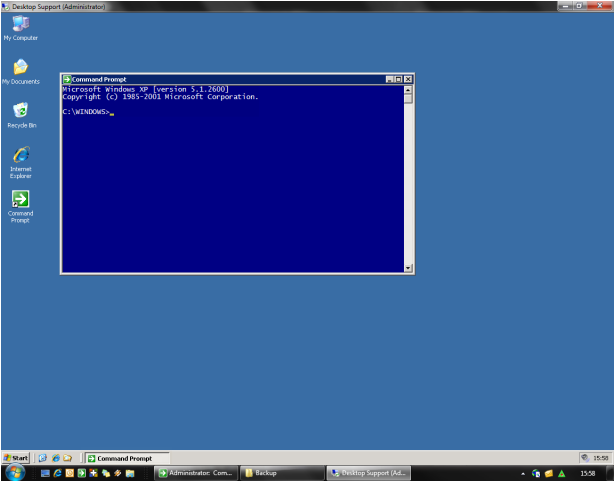Click the network computers icon on host taskbar
The image size is (614, 481).
(x=106, y=473)
